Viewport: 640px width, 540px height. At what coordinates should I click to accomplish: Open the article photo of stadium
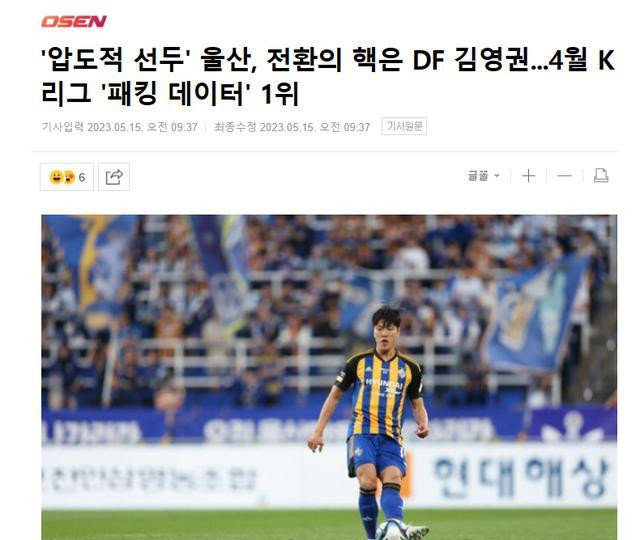click(x=329, y=377)
